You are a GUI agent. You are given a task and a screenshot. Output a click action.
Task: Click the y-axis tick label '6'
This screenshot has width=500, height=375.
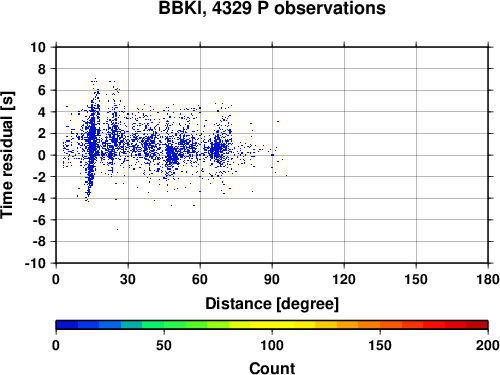(x=42, y=90)
